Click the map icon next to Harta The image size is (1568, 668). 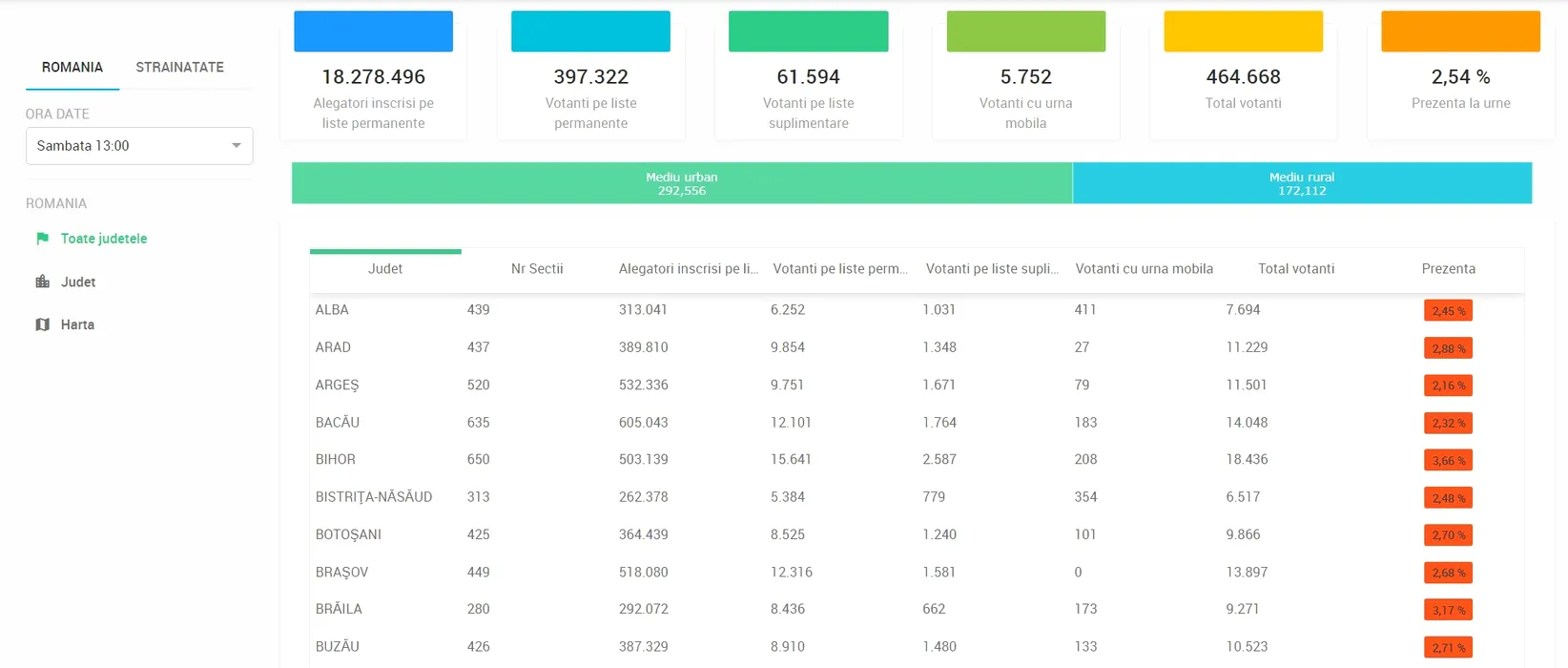pyautogui.click(x=42, y=324)
